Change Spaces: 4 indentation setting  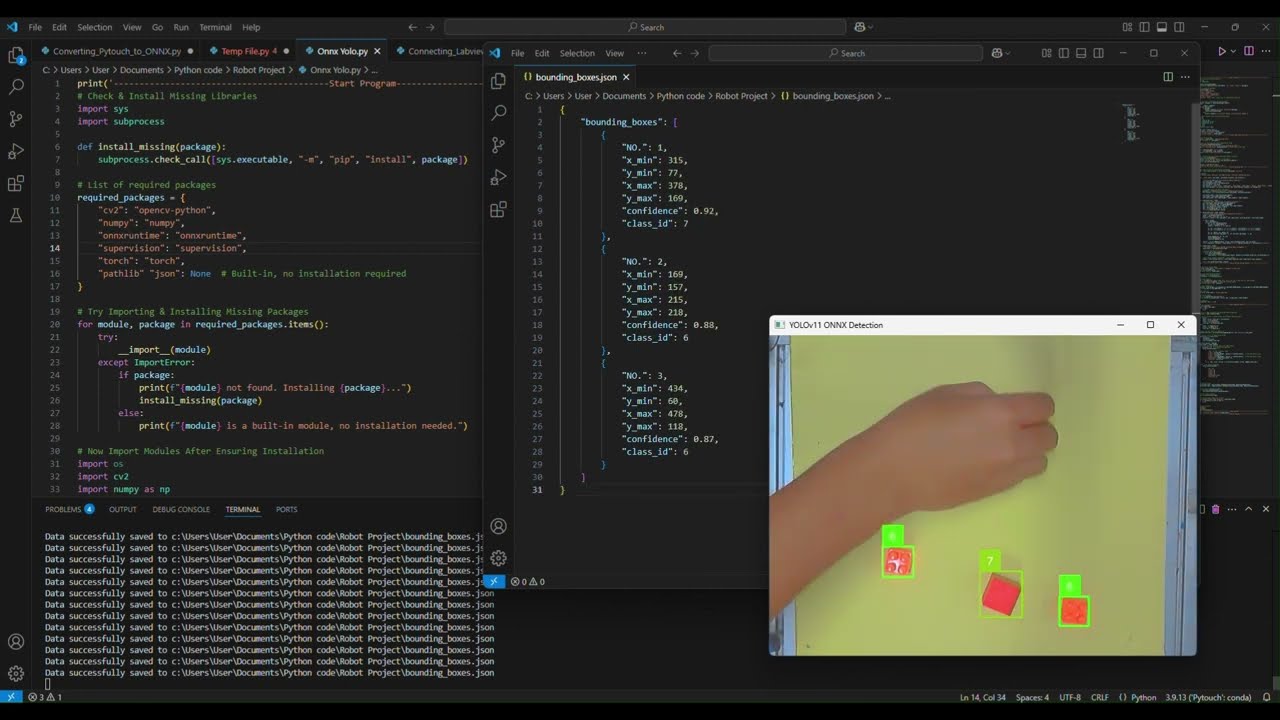[1033, 697]
